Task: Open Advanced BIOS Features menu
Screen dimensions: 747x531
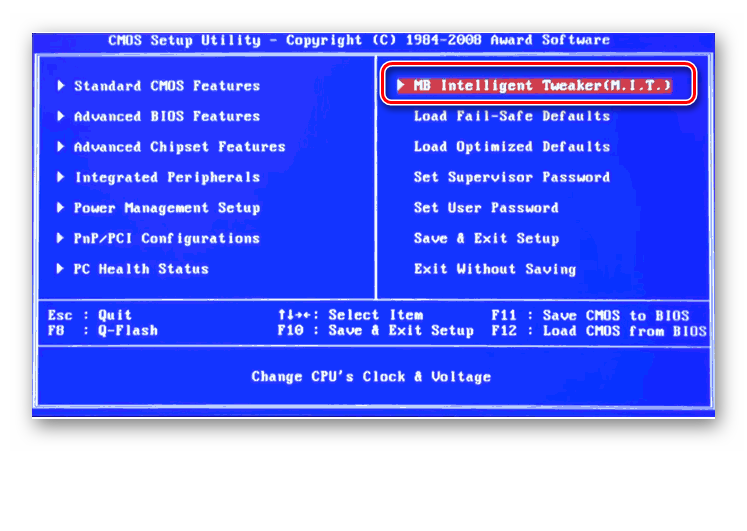Action: [167, 116]
